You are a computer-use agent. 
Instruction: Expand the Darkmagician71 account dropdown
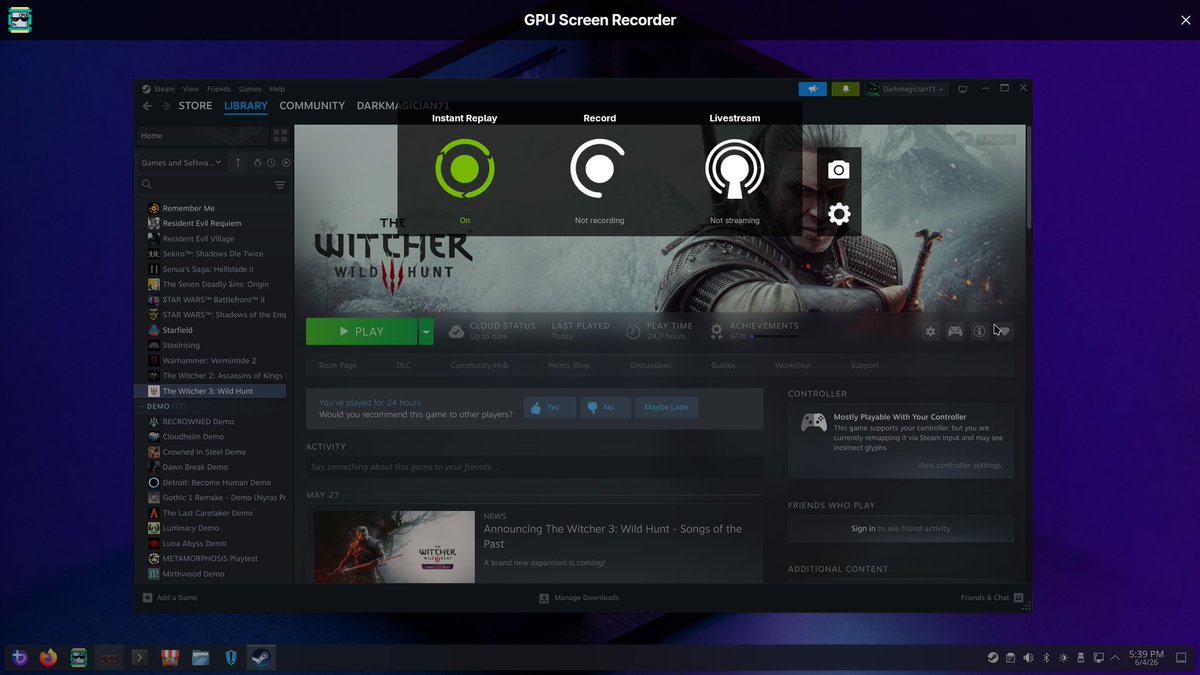point(906,89)
